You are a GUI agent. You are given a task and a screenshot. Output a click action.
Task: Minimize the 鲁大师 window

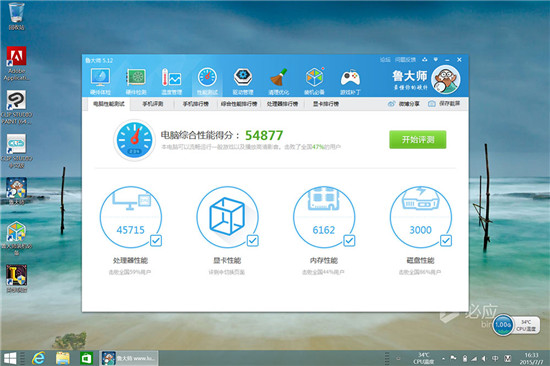click(x=447, y=60)
